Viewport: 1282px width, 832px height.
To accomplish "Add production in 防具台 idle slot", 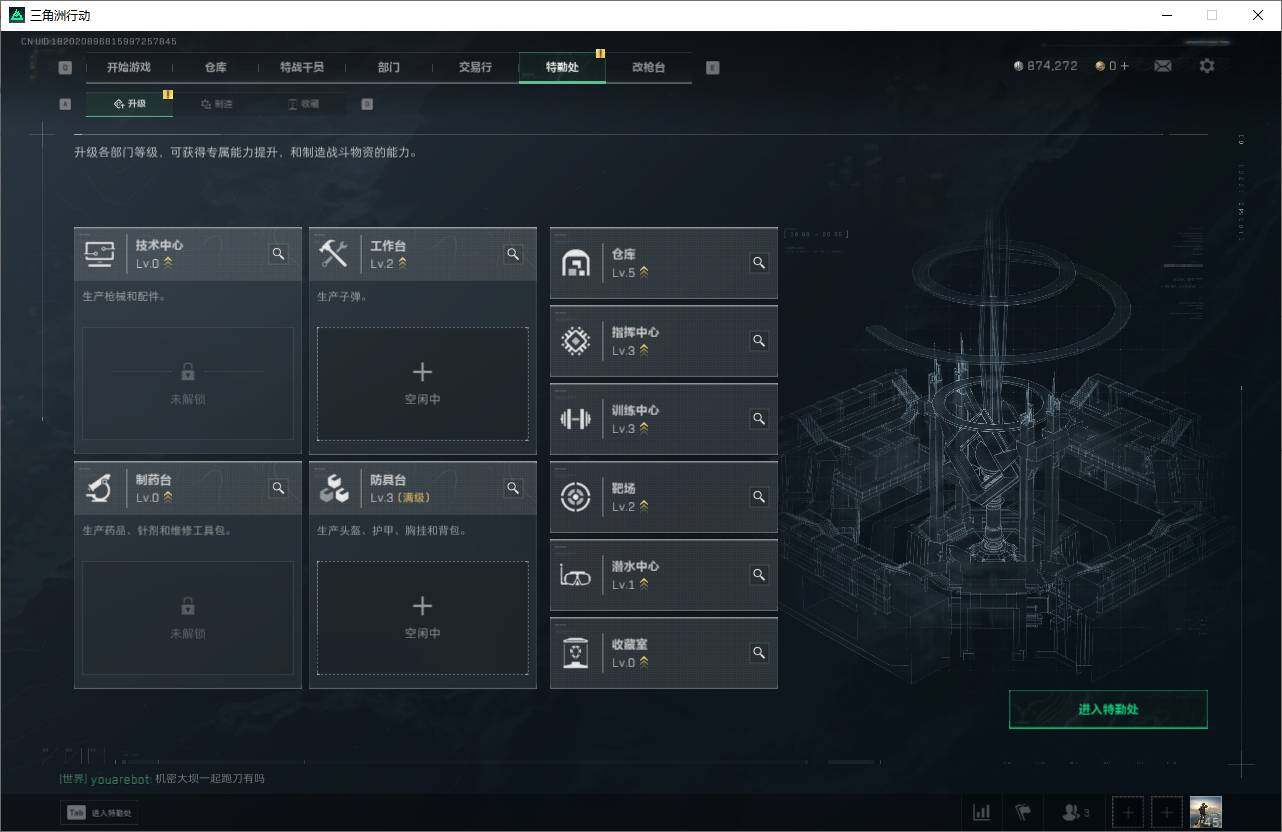I will [422, 618].
